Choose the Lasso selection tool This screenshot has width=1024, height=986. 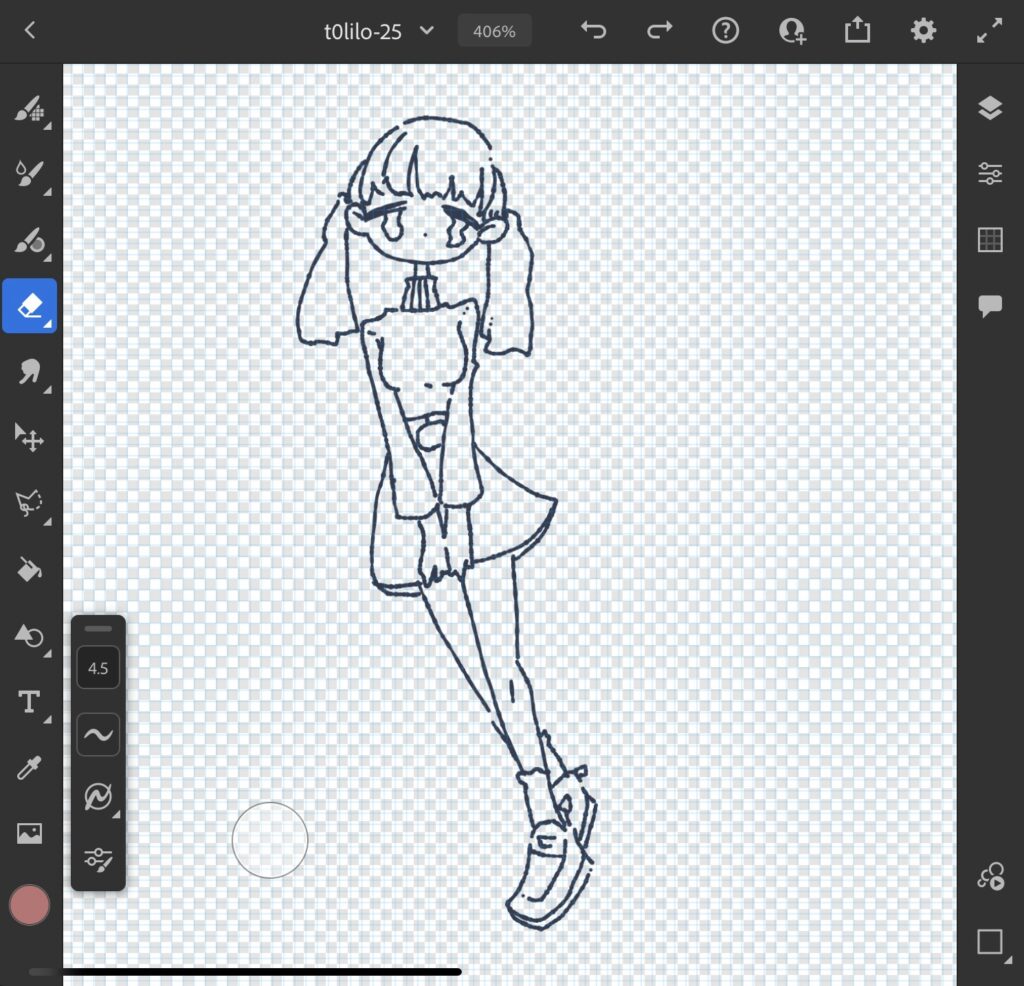29,503
